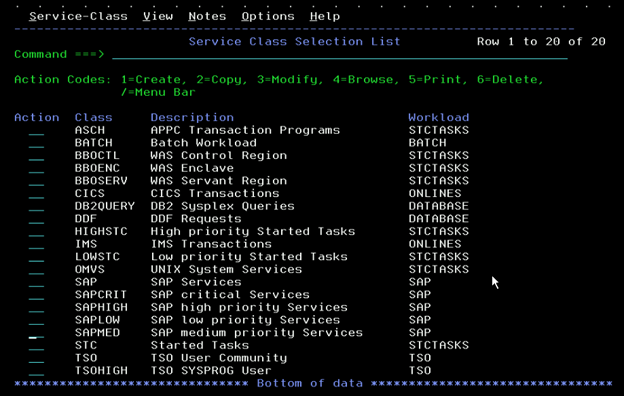Click the SAPCRIT class name
The height and width of the screenshot is (396, 624).
pos(101,295)
